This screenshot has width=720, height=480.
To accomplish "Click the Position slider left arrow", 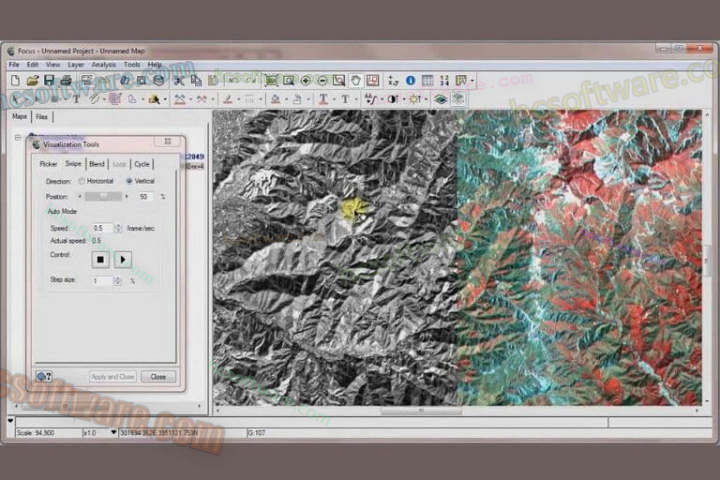I will [x=80, y=197].
